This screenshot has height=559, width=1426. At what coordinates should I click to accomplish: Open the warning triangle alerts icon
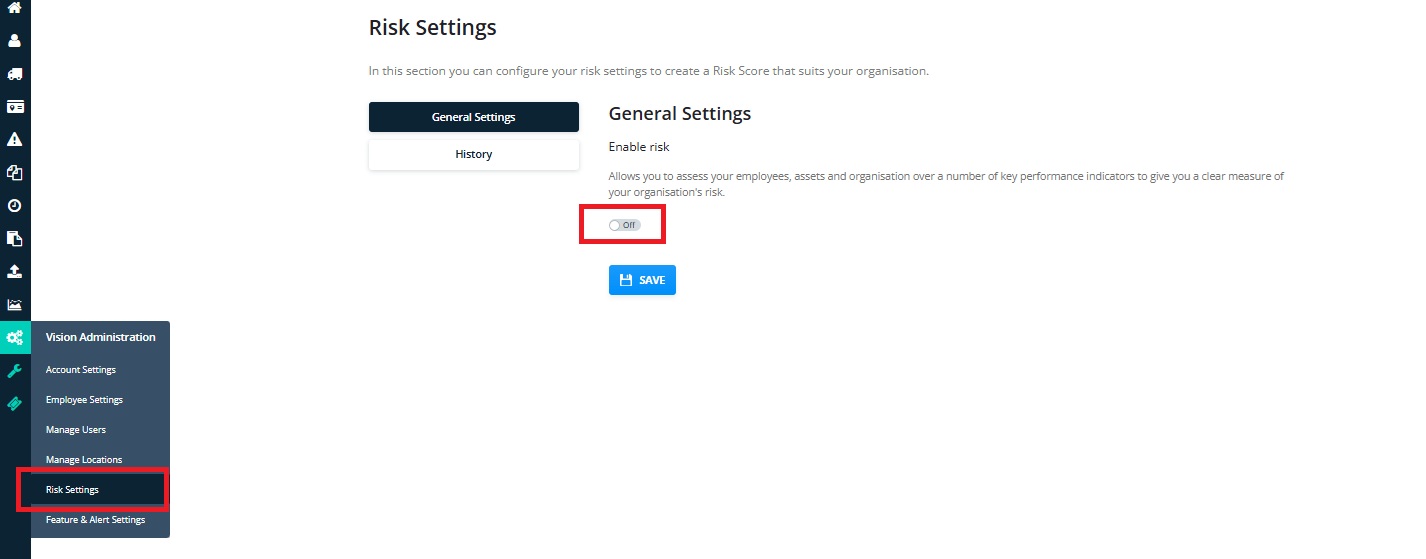click(15, 139)
